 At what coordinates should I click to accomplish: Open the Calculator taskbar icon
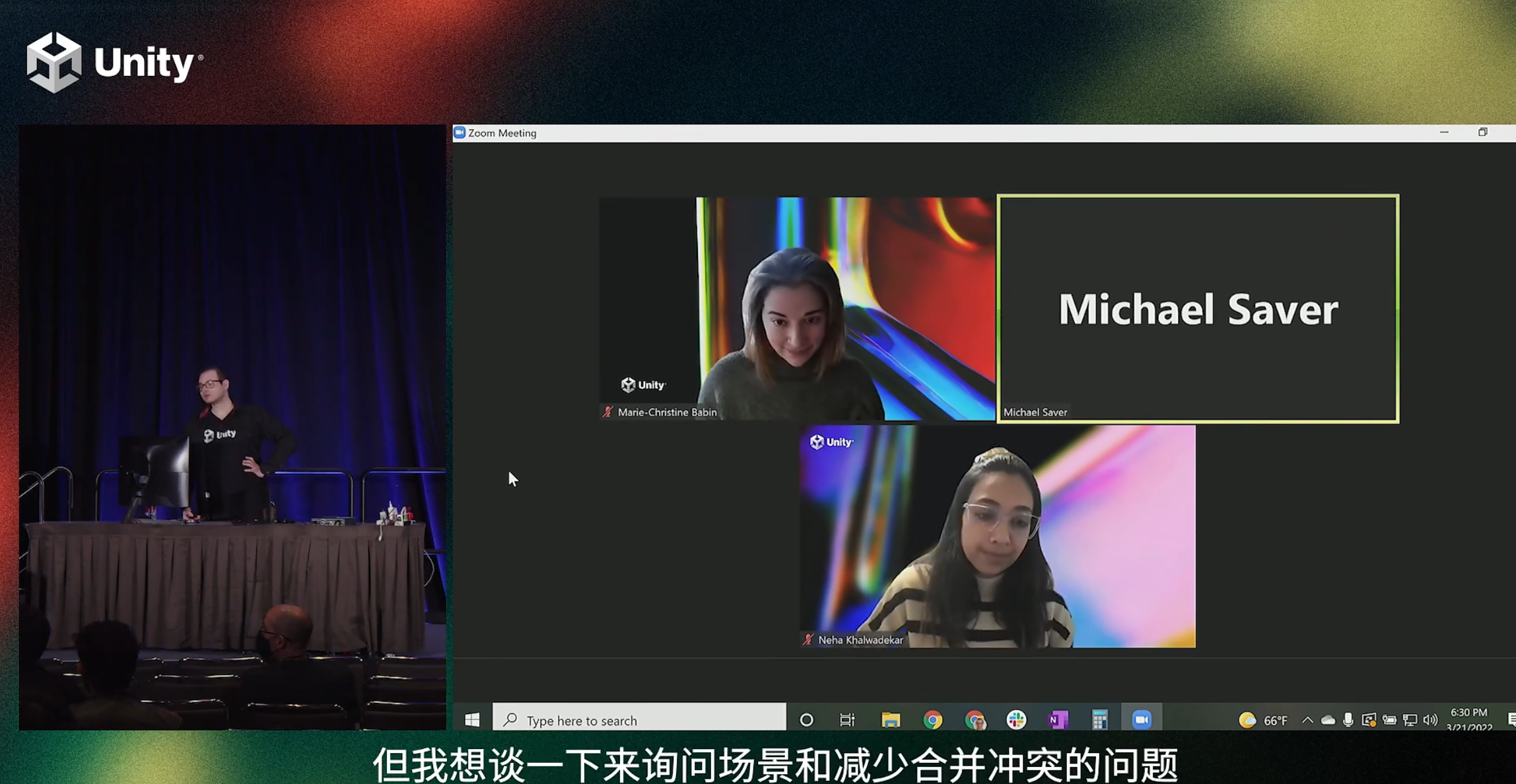(x=1099, y=719)
